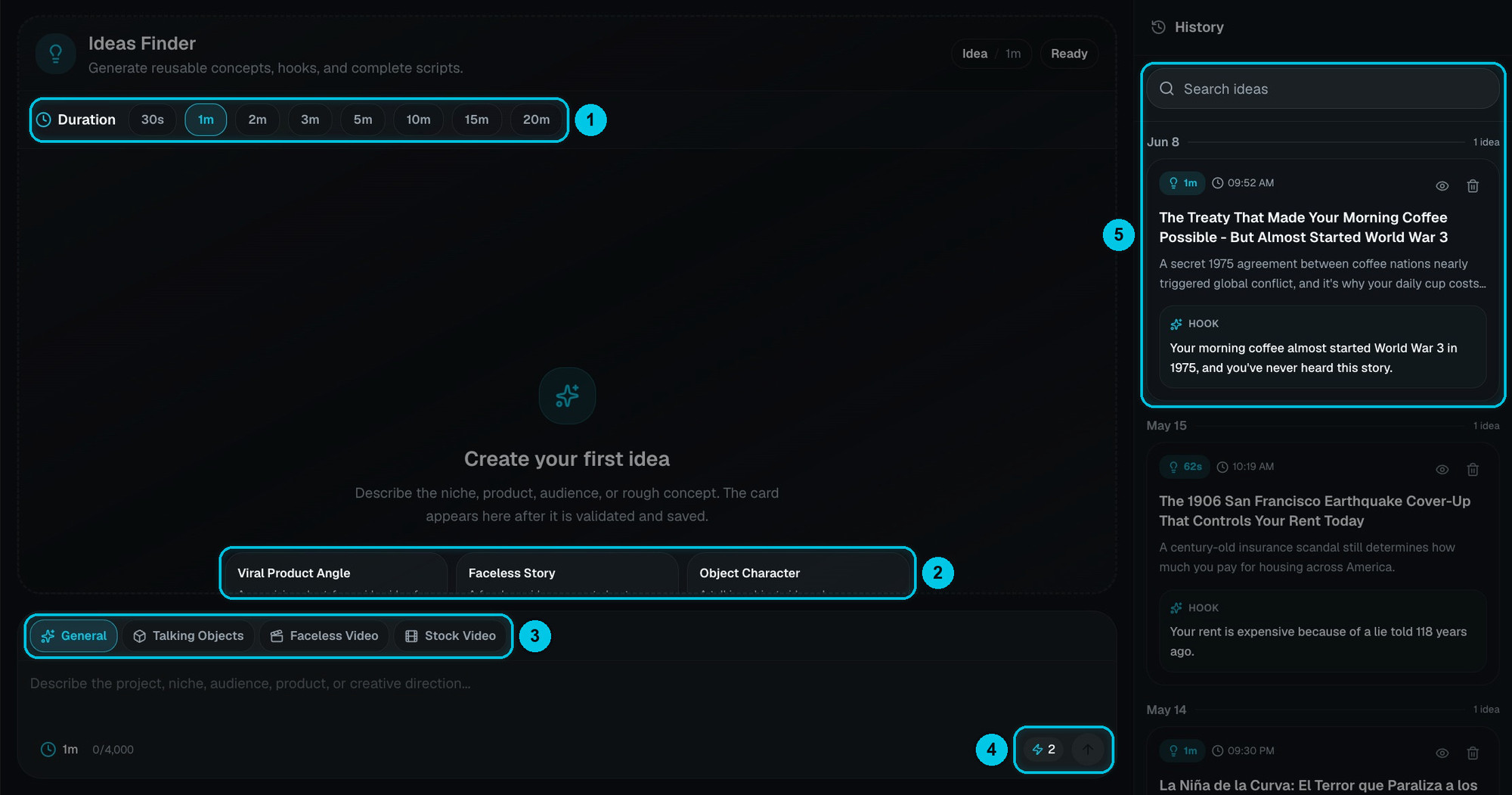Choose the 10m duration
This screenshot has height=795, width=1512.
tap(418, 120)
